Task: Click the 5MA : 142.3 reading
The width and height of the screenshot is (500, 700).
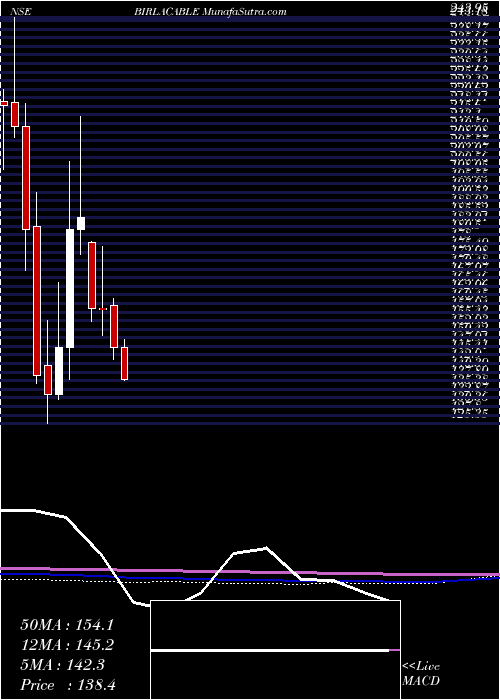Action: tap(62, 665)
